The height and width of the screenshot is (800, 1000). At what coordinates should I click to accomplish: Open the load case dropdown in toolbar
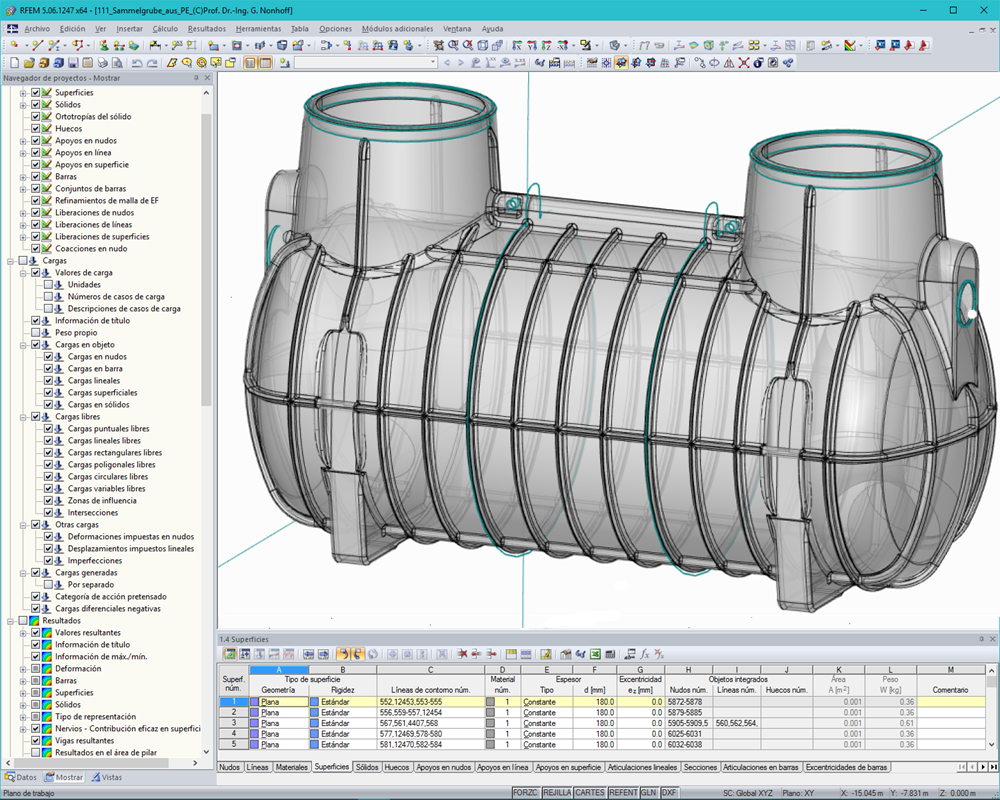pos(432,62)
